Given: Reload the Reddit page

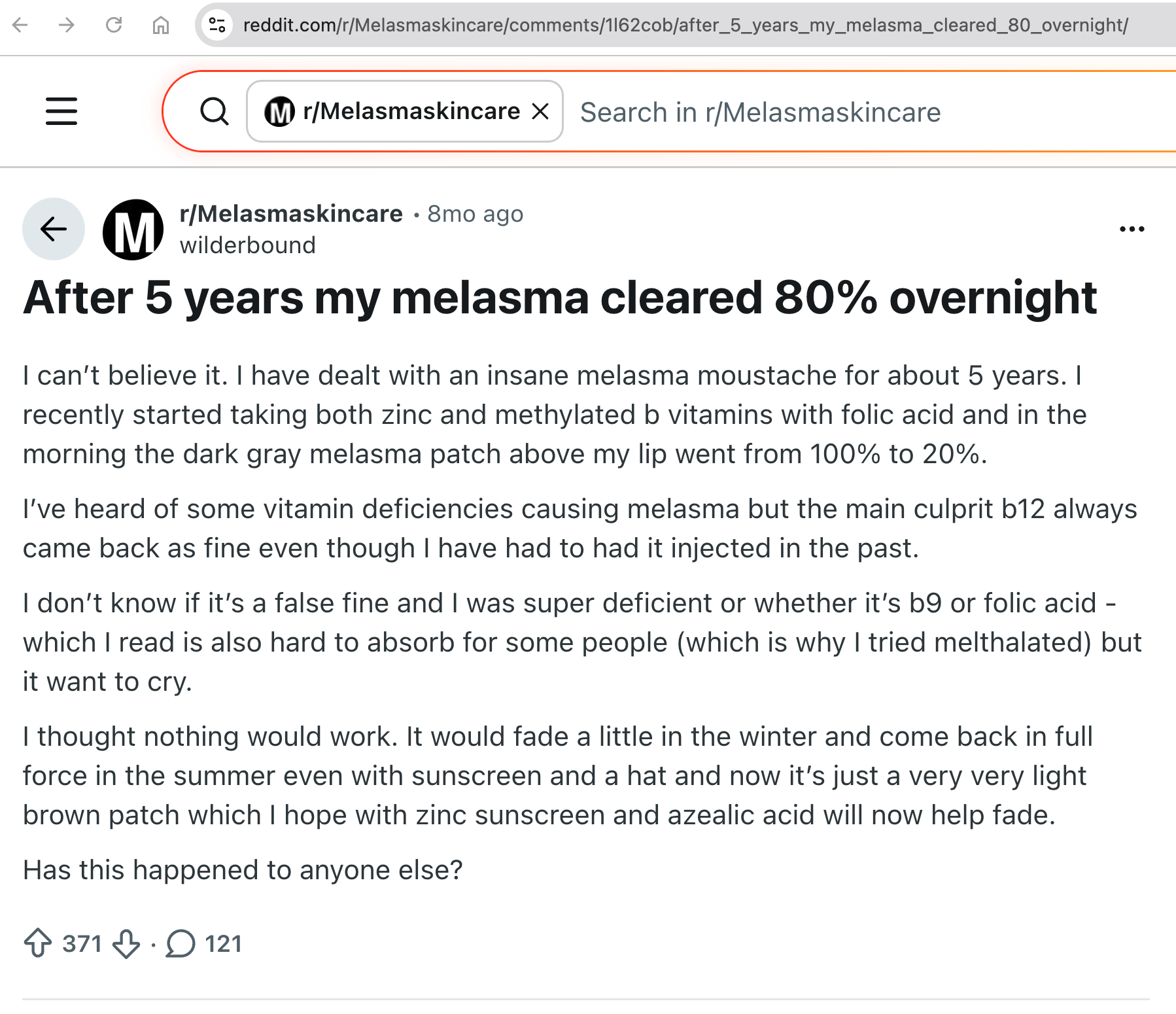Looking at the screenshot, I should 114,26.
